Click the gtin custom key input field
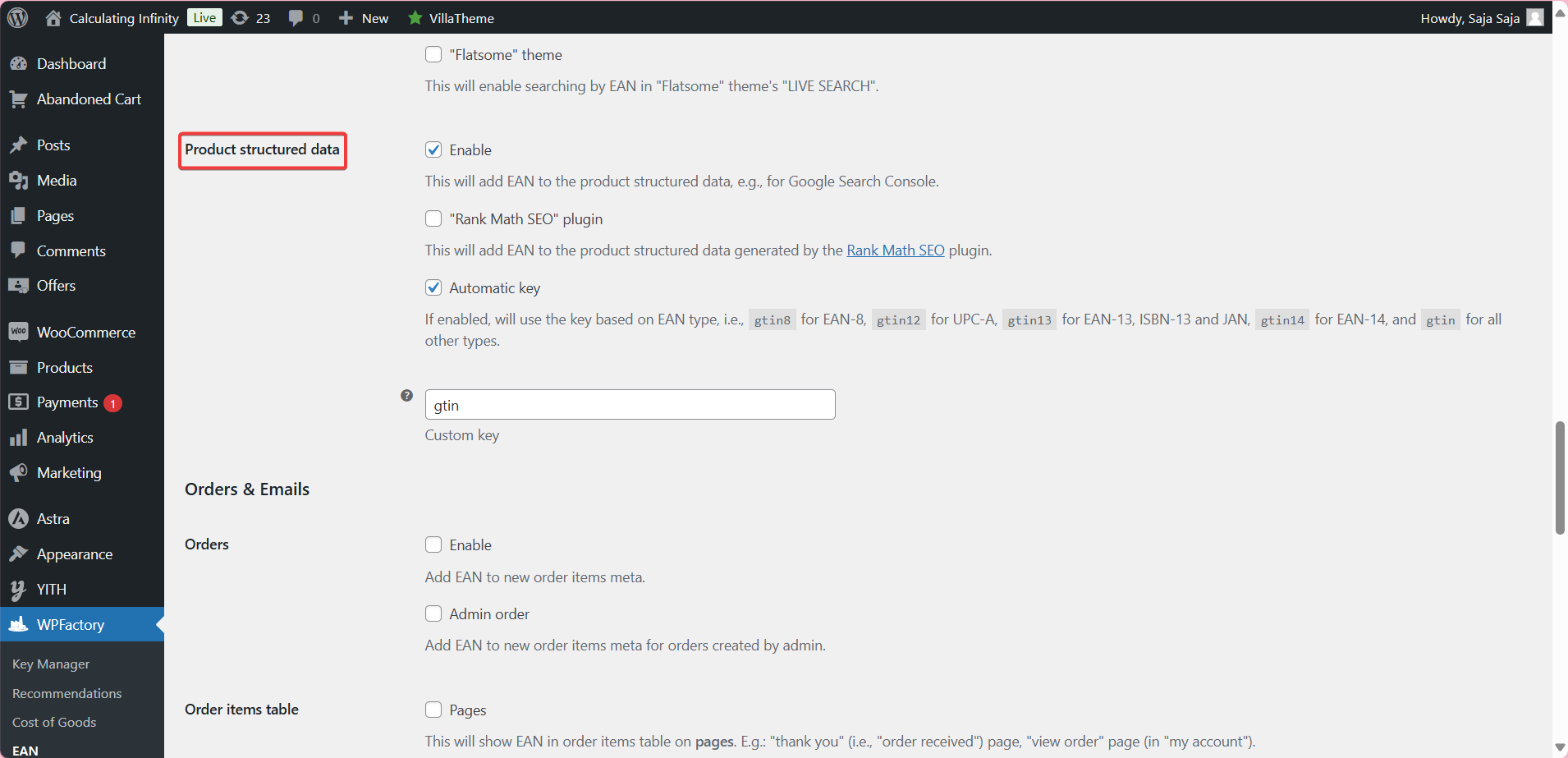 (629, 404)
